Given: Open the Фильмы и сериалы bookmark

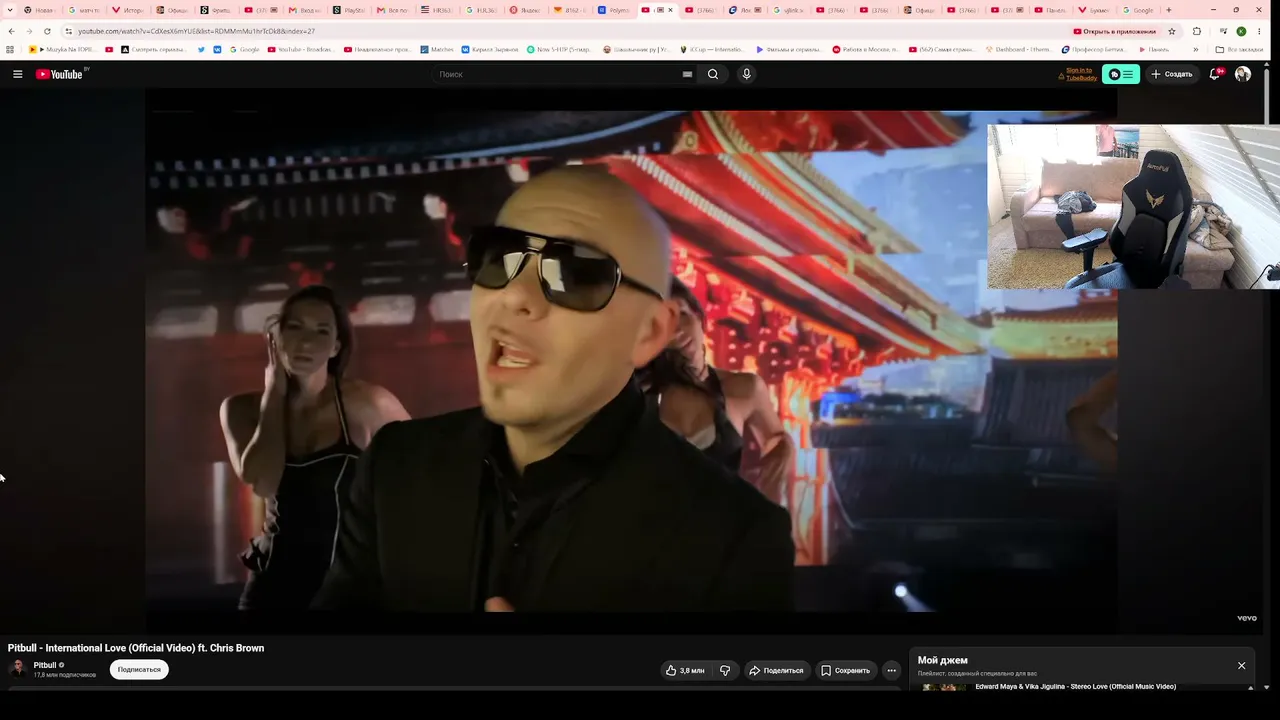Looking at the screenshot, I should pyautogui.click(x=789, y=49).
